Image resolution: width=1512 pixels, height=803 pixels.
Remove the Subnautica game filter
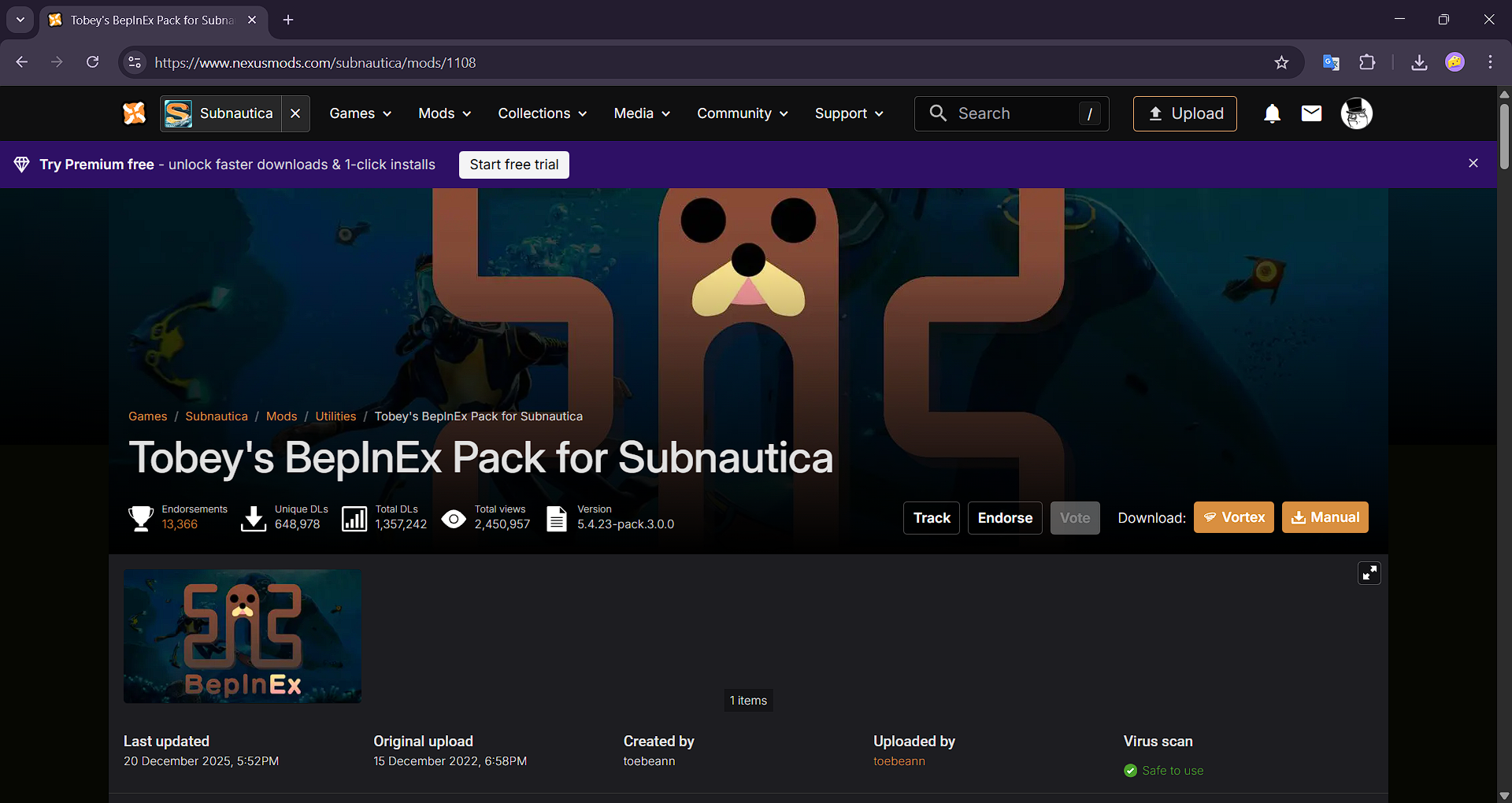(x=295, y=113)
